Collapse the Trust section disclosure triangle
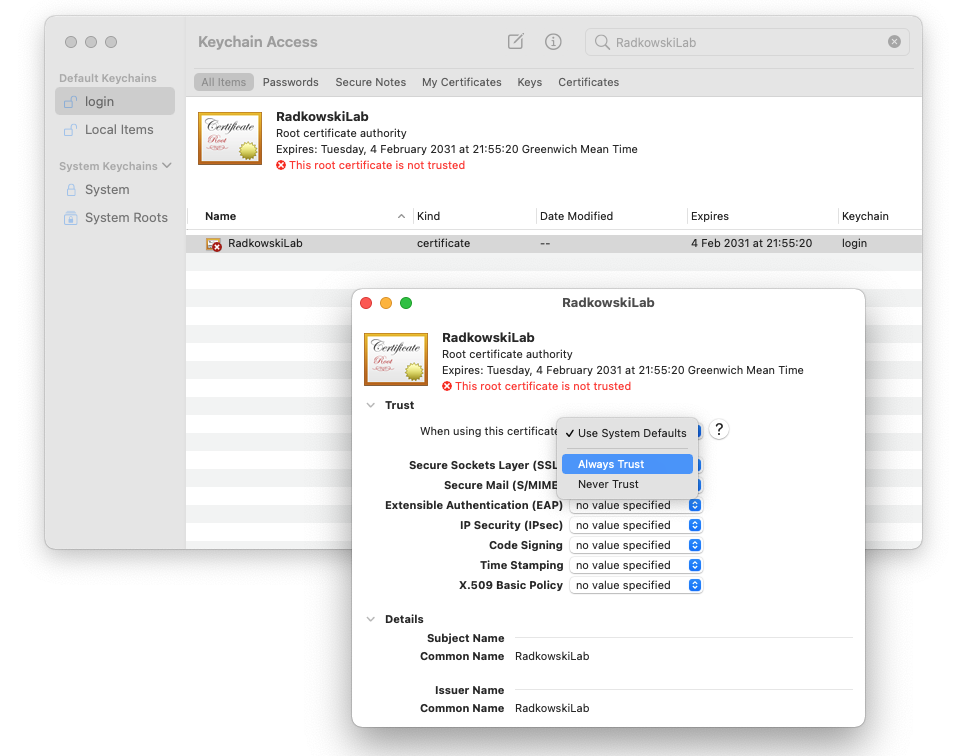This screenshot has width=973, height=756. click(x=370, y=405)
